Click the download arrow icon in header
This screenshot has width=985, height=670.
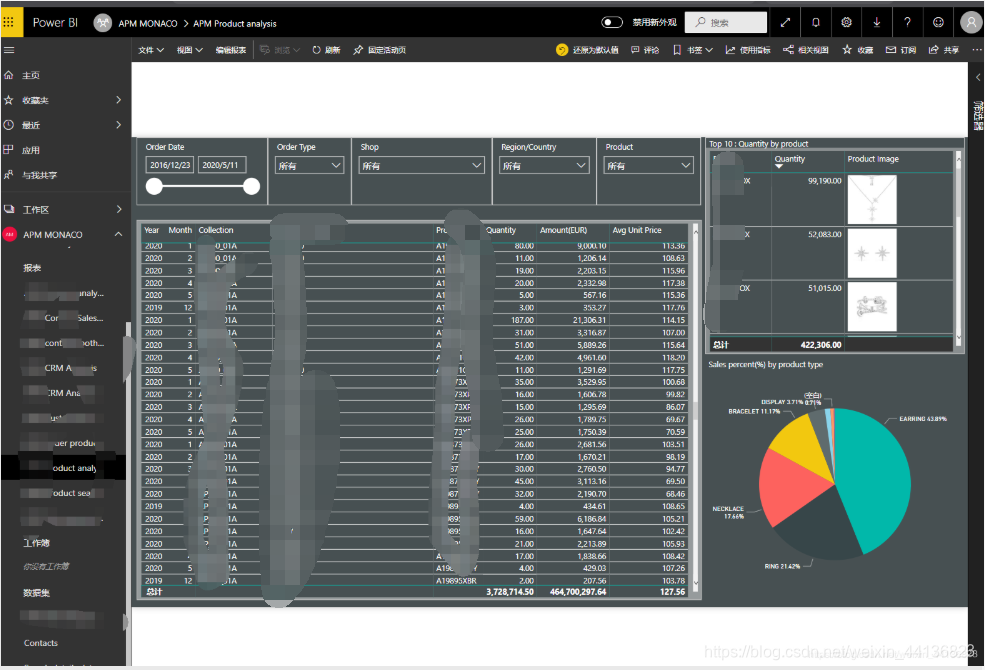pos(877,23)
